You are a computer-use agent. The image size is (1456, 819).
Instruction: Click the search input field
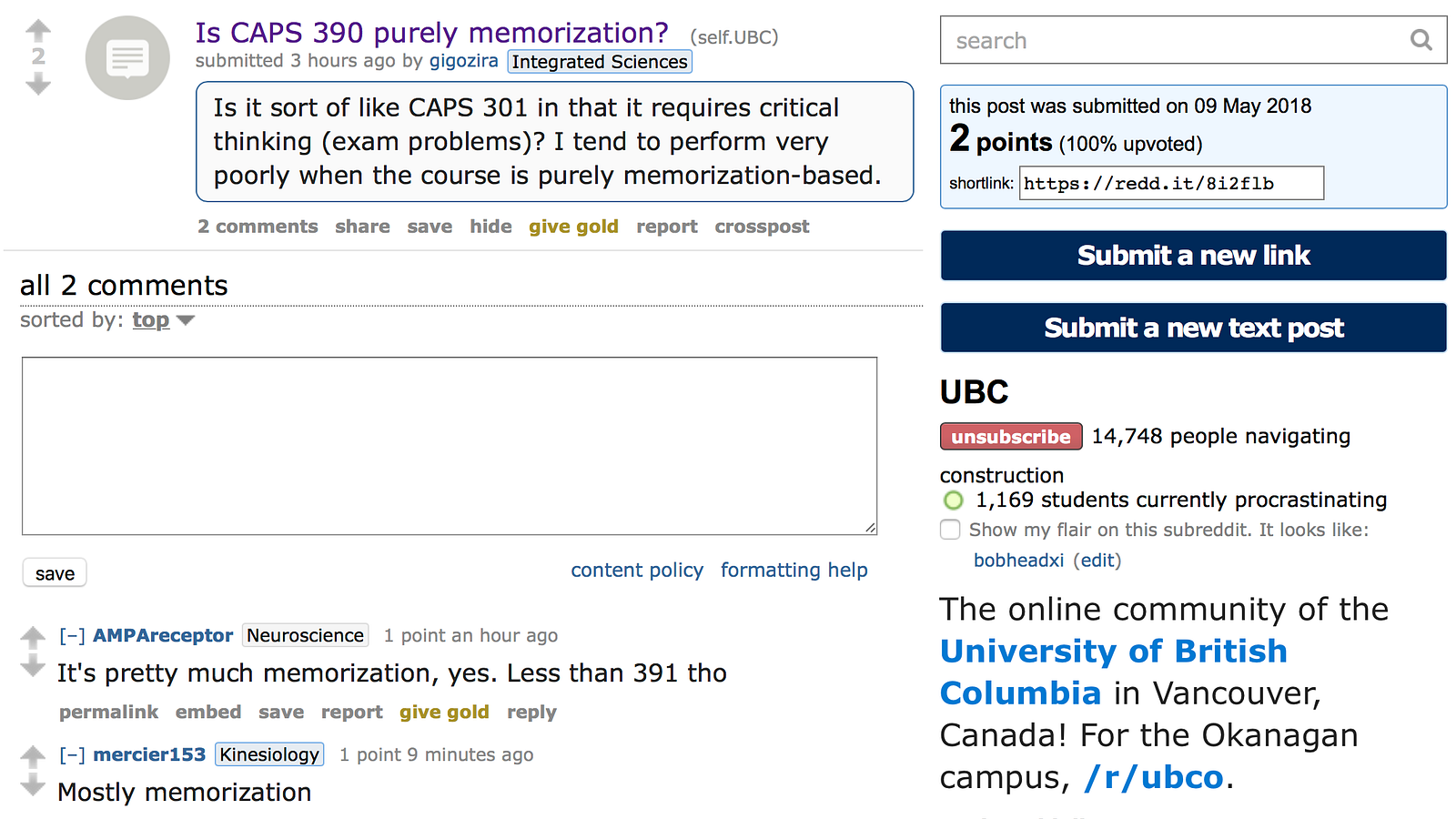pos(1174,40)
